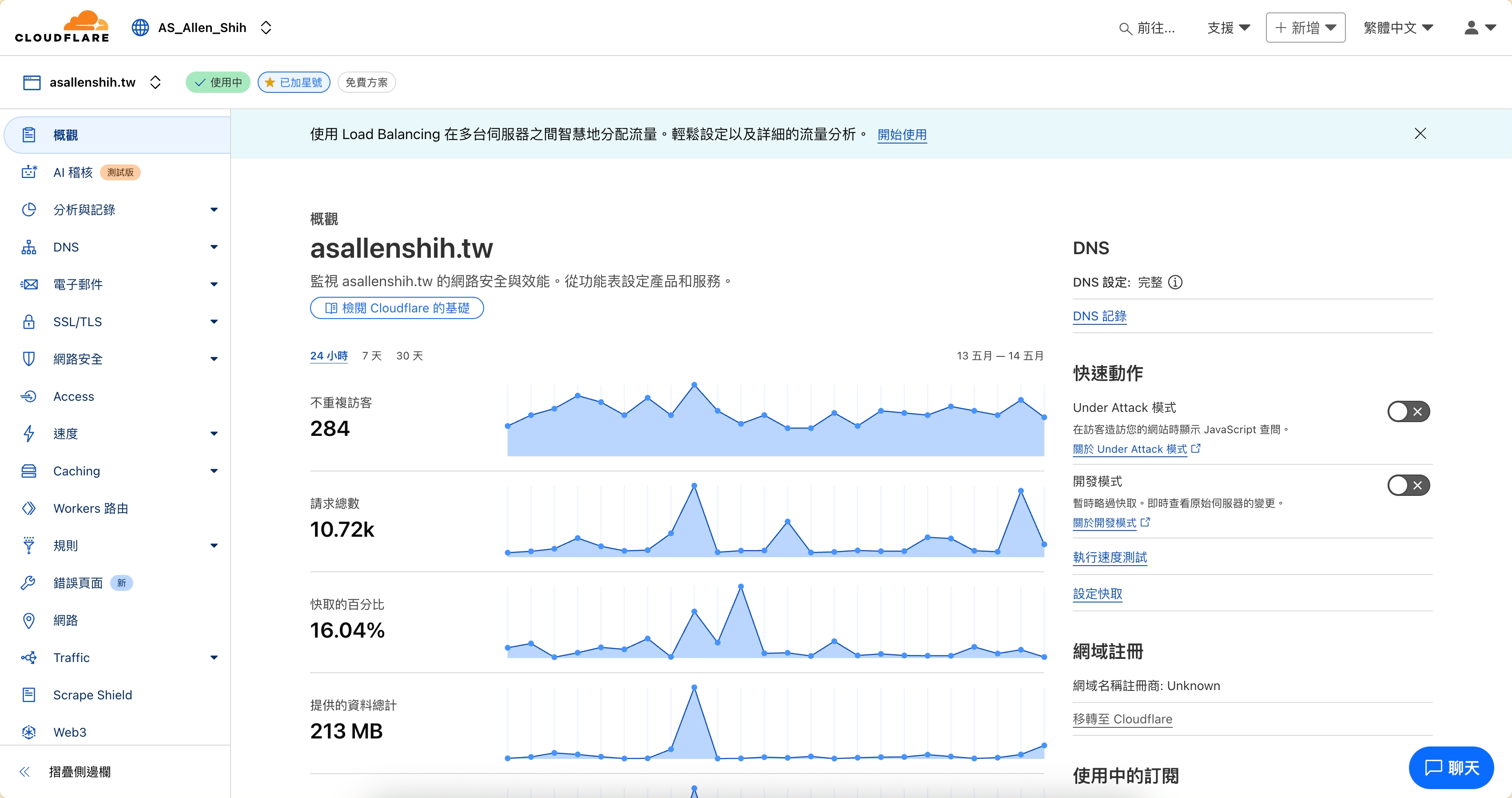Open the 新增 dropdown button
The width and height of the screenshot is (1512, 798).
tap(1305, 28)
